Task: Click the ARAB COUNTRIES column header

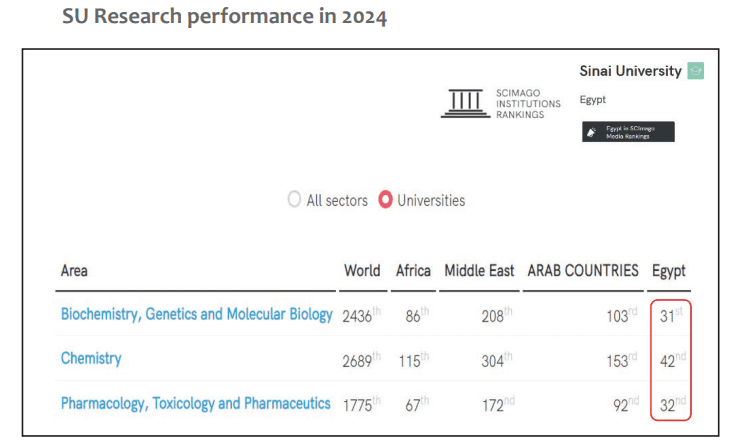Action: [x=583, y=271]
